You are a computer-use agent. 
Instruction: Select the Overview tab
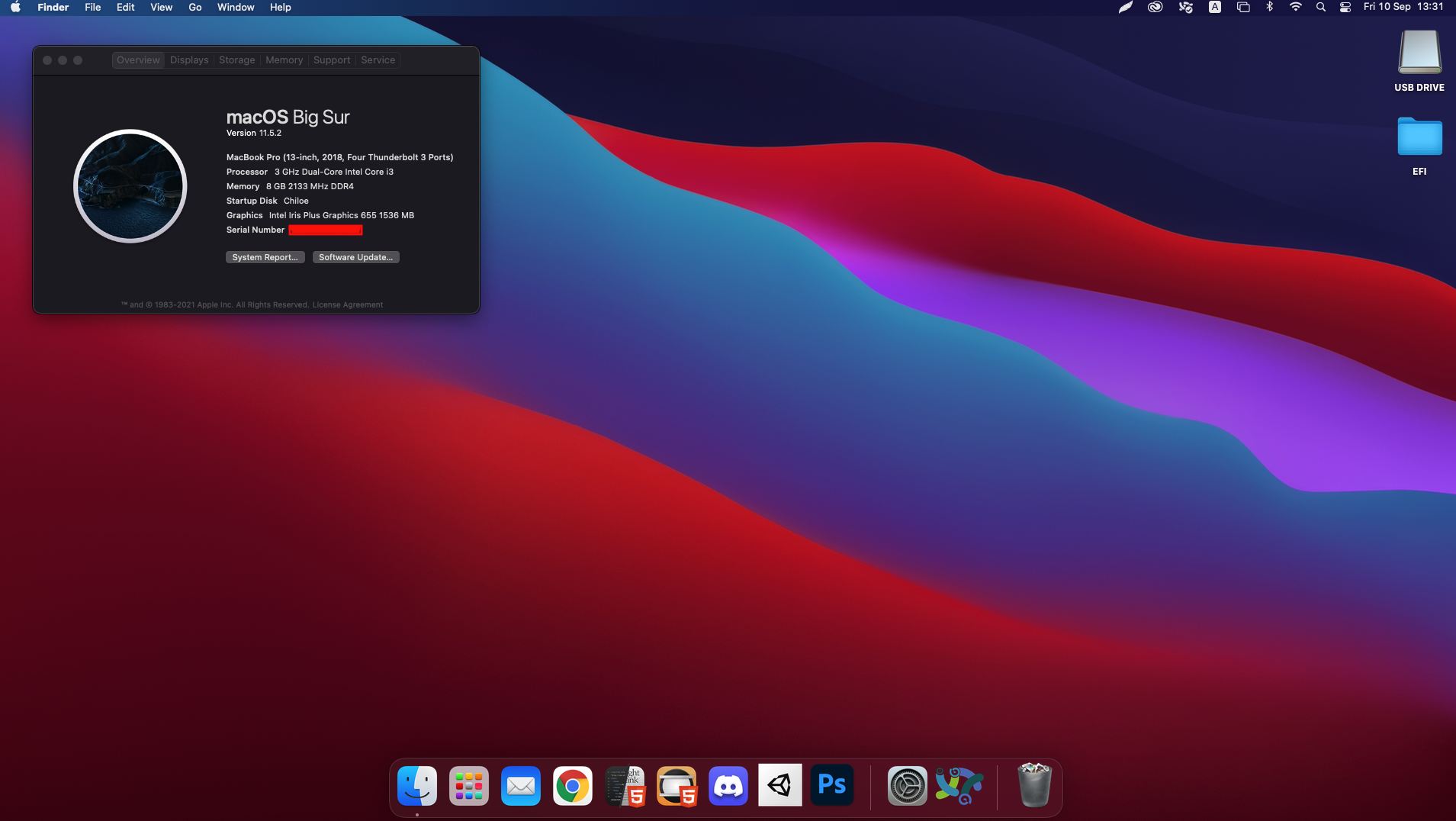(138, 60)
